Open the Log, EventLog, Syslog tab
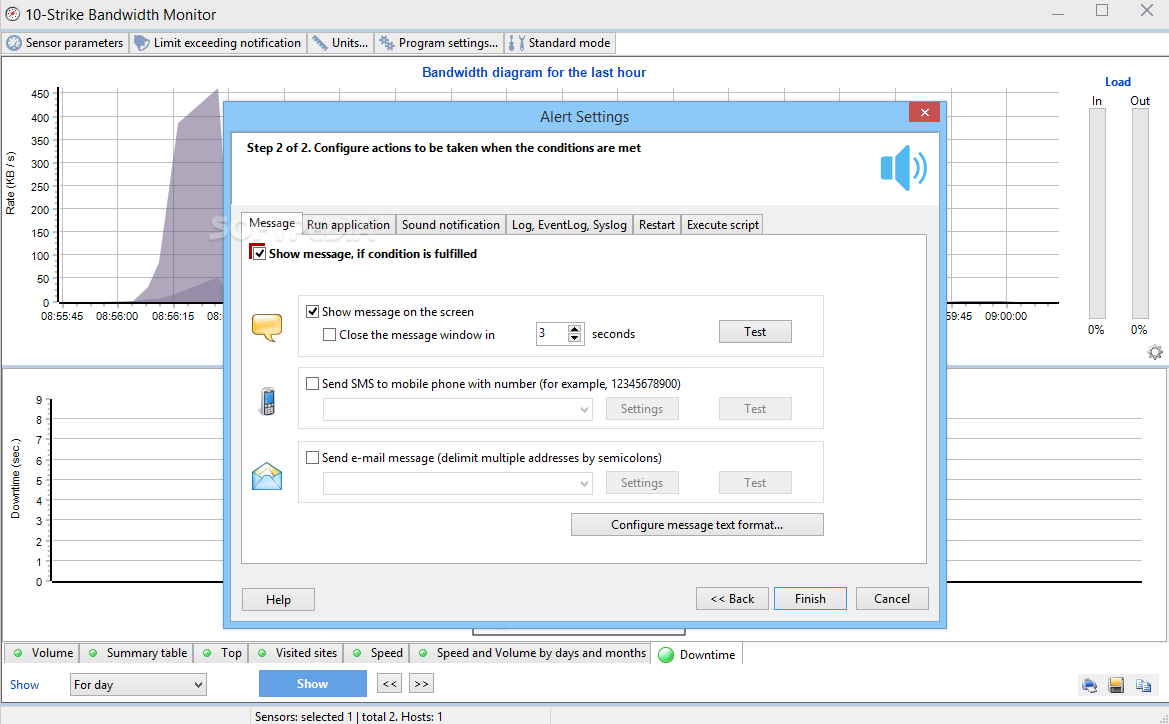 [x=569, y=224]
